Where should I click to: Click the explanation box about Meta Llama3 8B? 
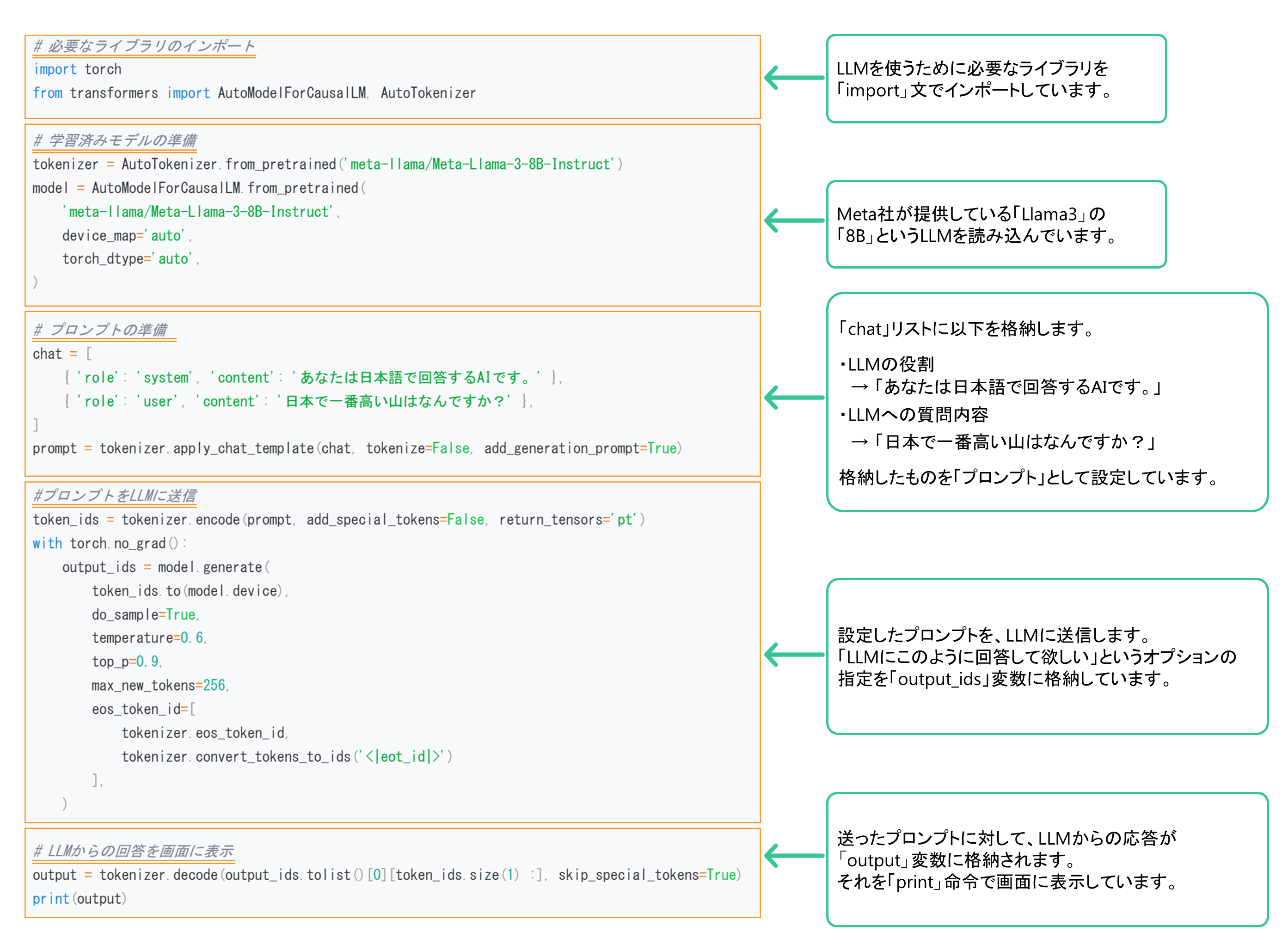point(996,224)
